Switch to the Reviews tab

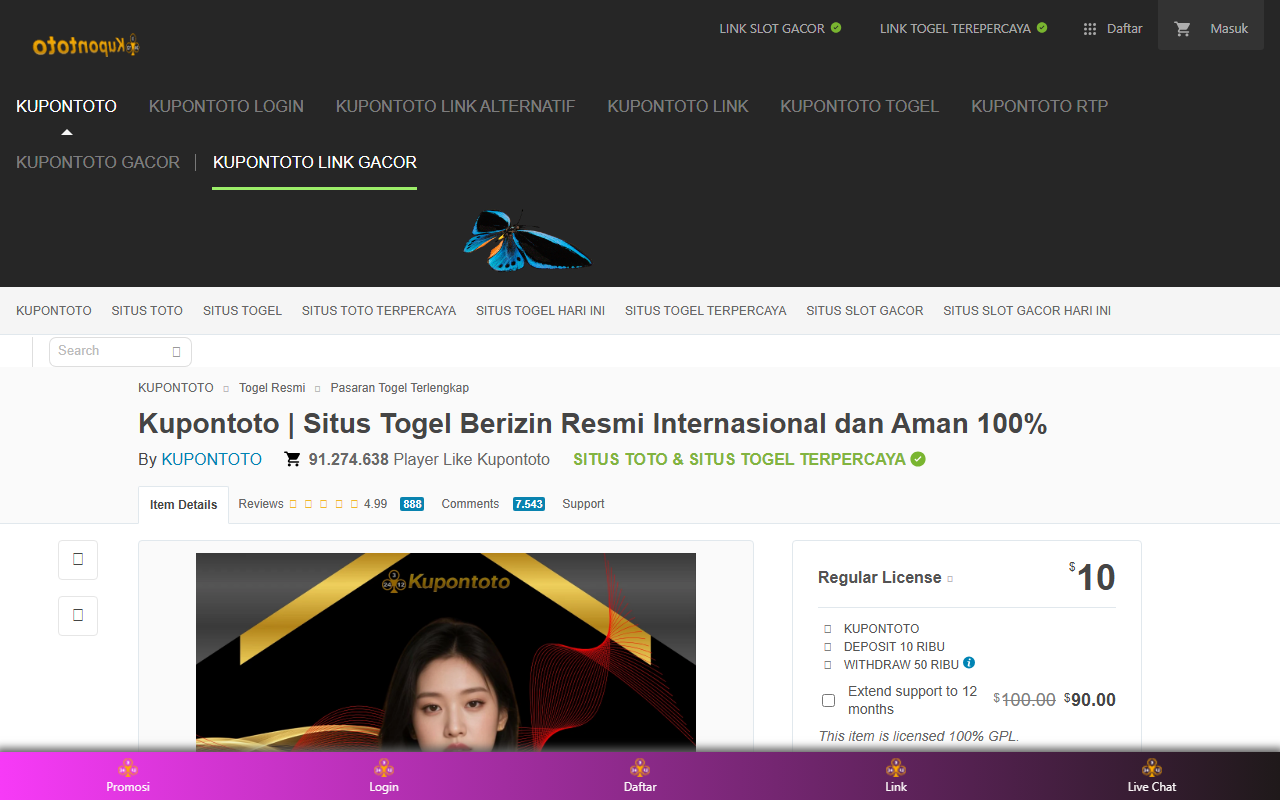pos(261,504)
